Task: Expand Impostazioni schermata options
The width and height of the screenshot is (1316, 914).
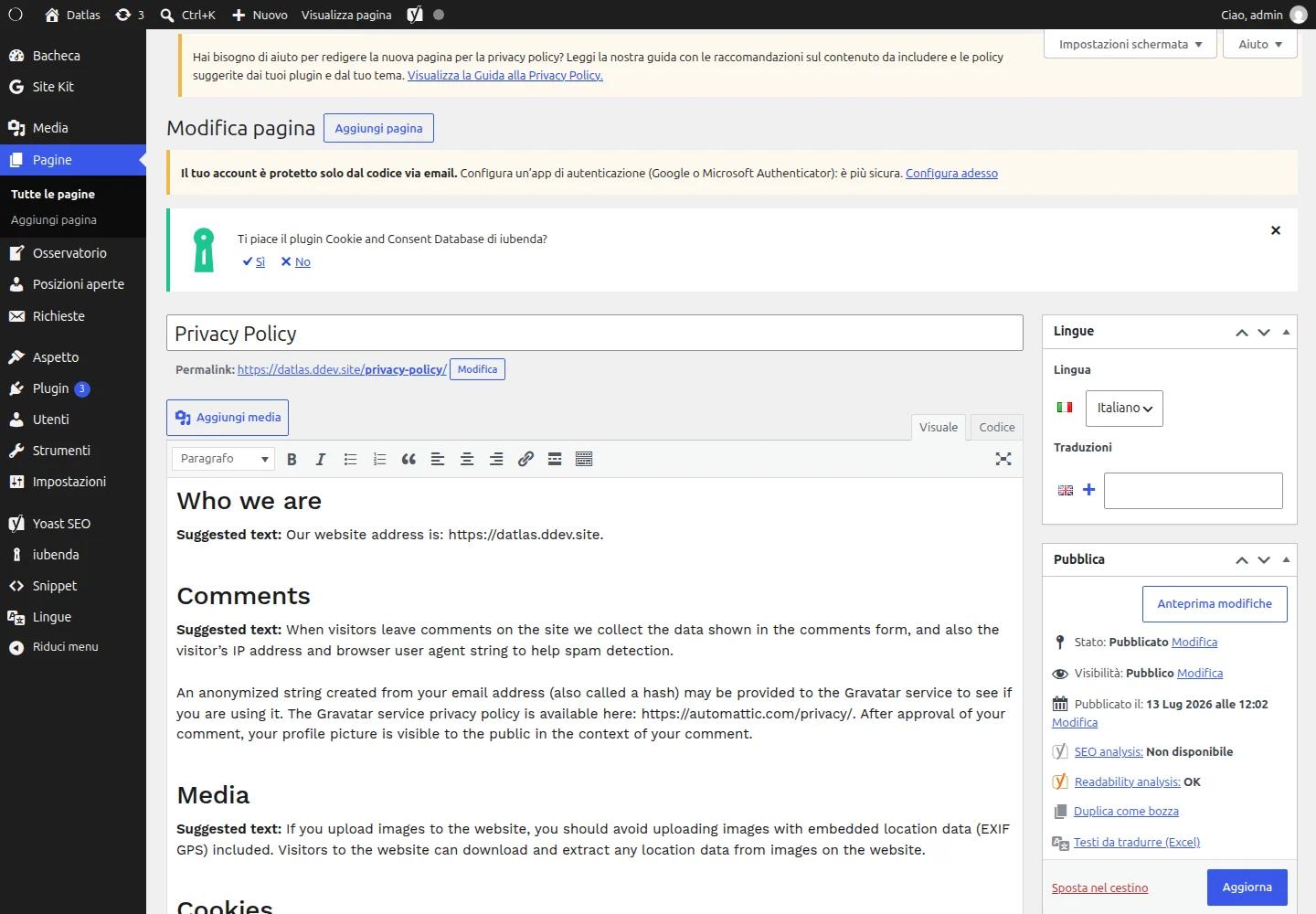Action: click(1130, 44)
